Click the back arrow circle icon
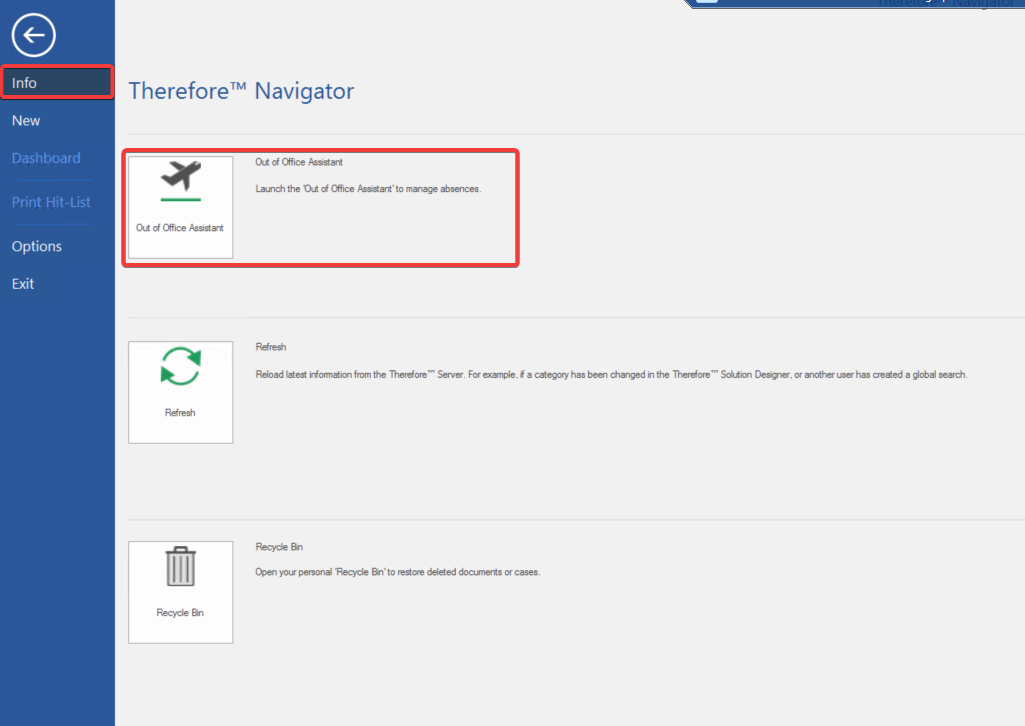Image resolution: width=1025 pixels, height=726 pixels. (x=33, y=35)
